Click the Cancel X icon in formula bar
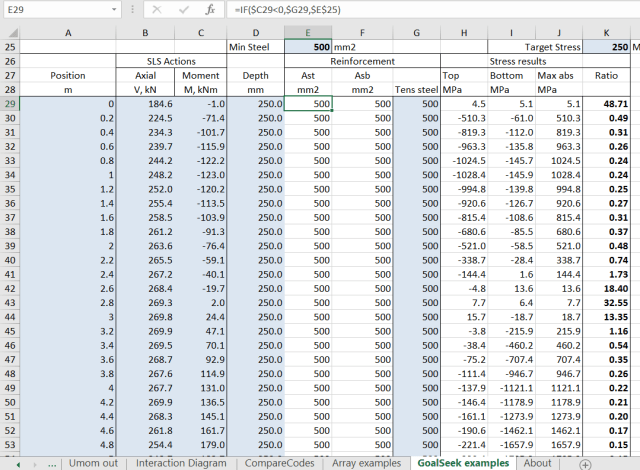 [157, 9]
